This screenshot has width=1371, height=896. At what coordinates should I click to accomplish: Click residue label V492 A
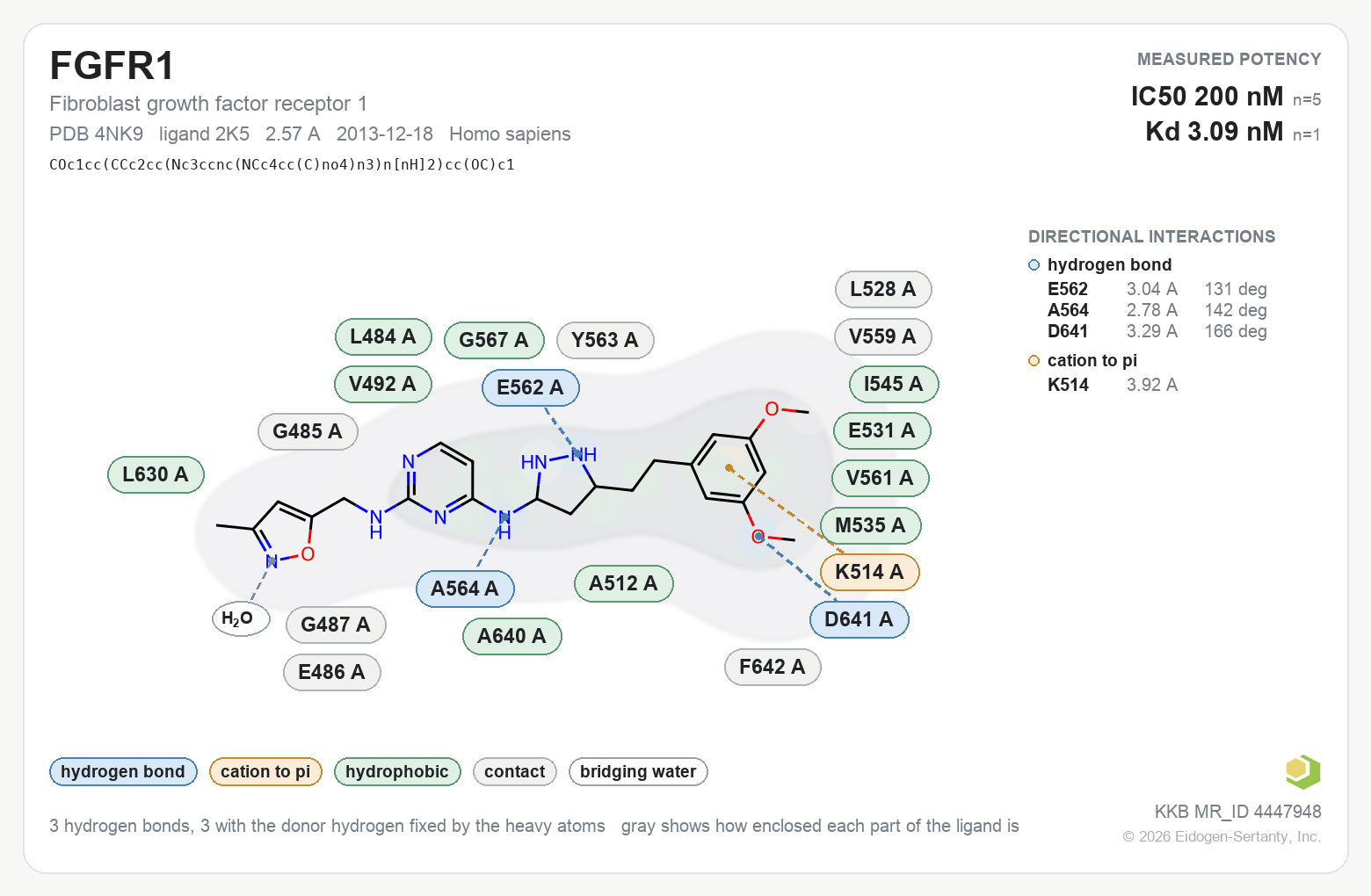[383, 384]
